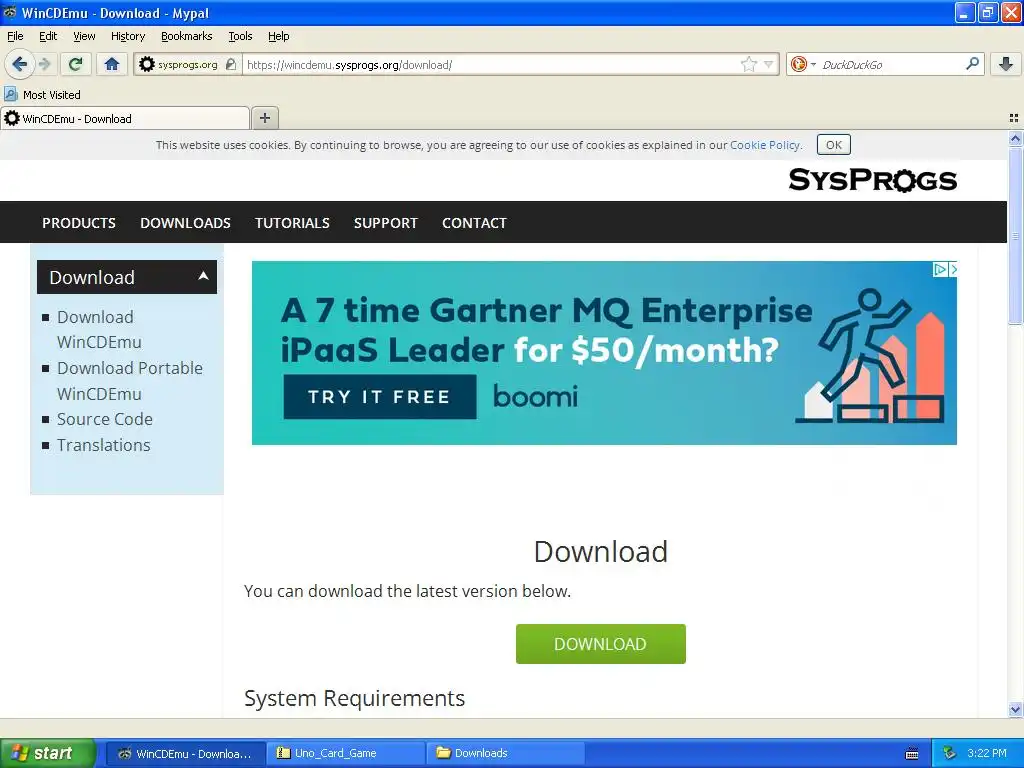Click the DuckDuckGo search field
This screenshot has height=768, width=1024.
point(891,65)
